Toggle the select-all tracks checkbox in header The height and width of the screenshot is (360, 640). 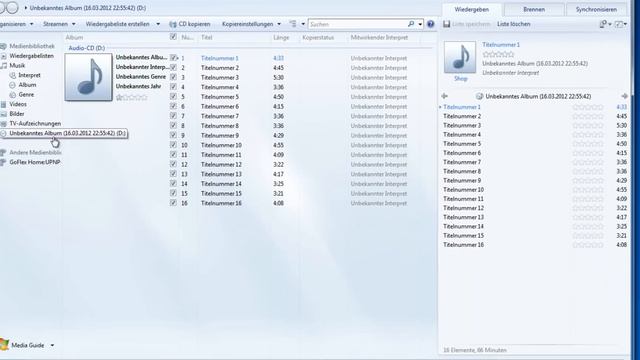173,37
